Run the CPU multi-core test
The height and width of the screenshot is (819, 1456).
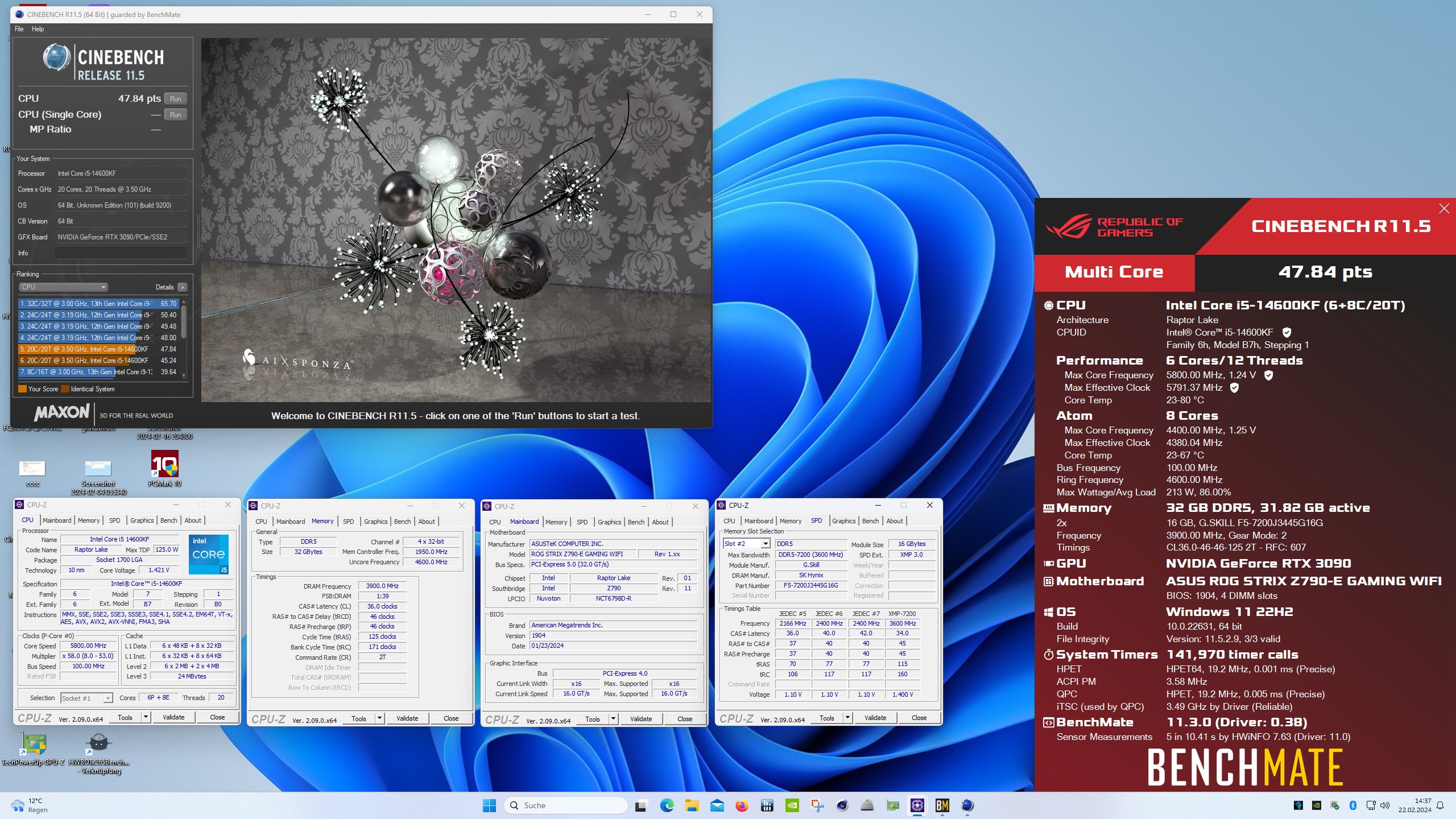pos(176,98)
